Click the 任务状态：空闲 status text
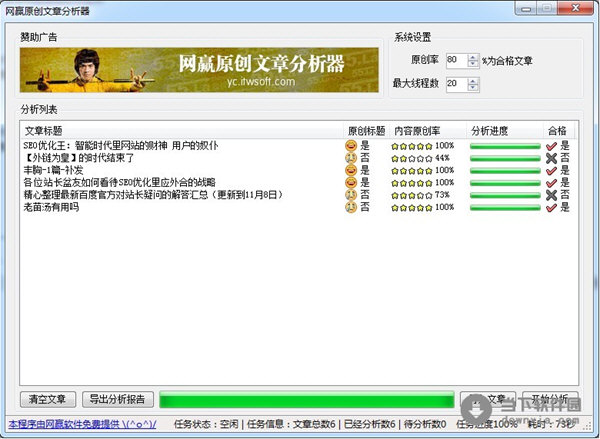This screenshot has height=439, width=600. (x=206, y=424)
